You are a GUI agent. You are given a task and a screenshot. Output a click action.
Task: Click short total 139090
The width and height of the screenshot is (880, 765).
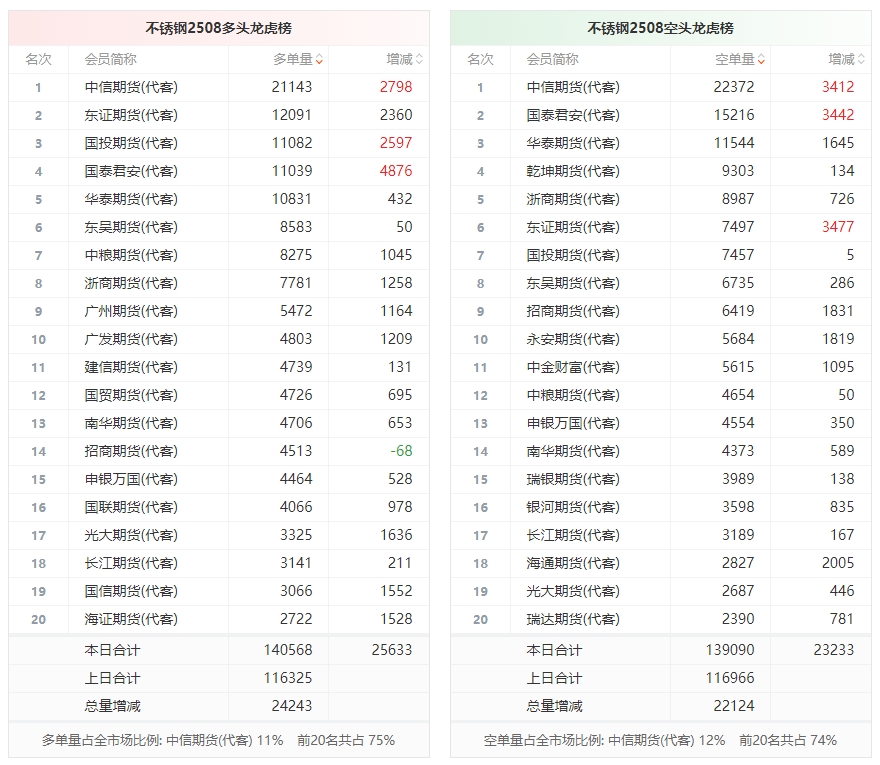730,650
